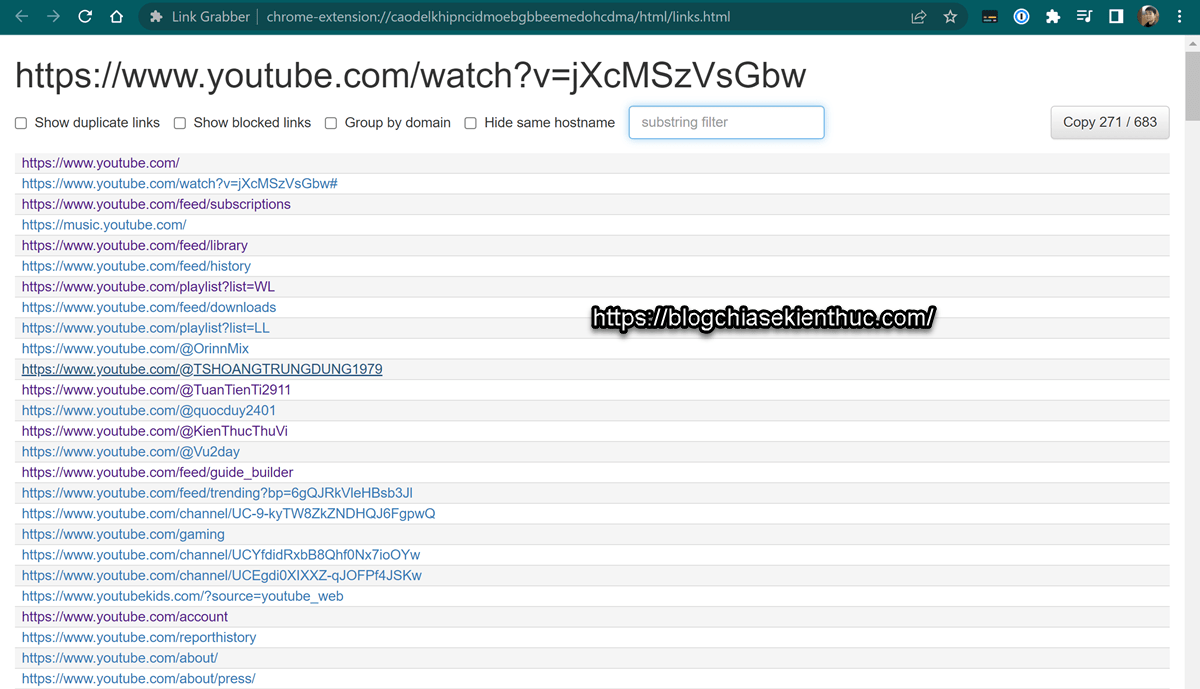Open the 1Password extension icon
The image size is (1200, 689).
[1021, 17]
